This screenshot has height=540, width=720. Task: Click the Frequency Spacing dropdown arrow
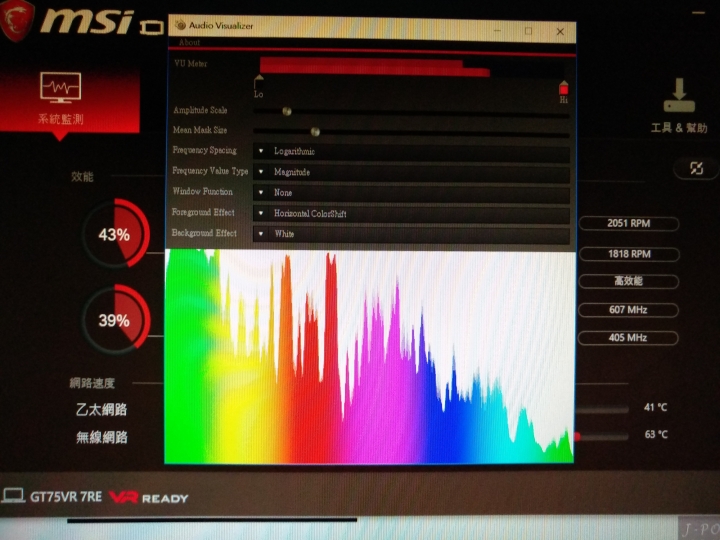point(261,151)
